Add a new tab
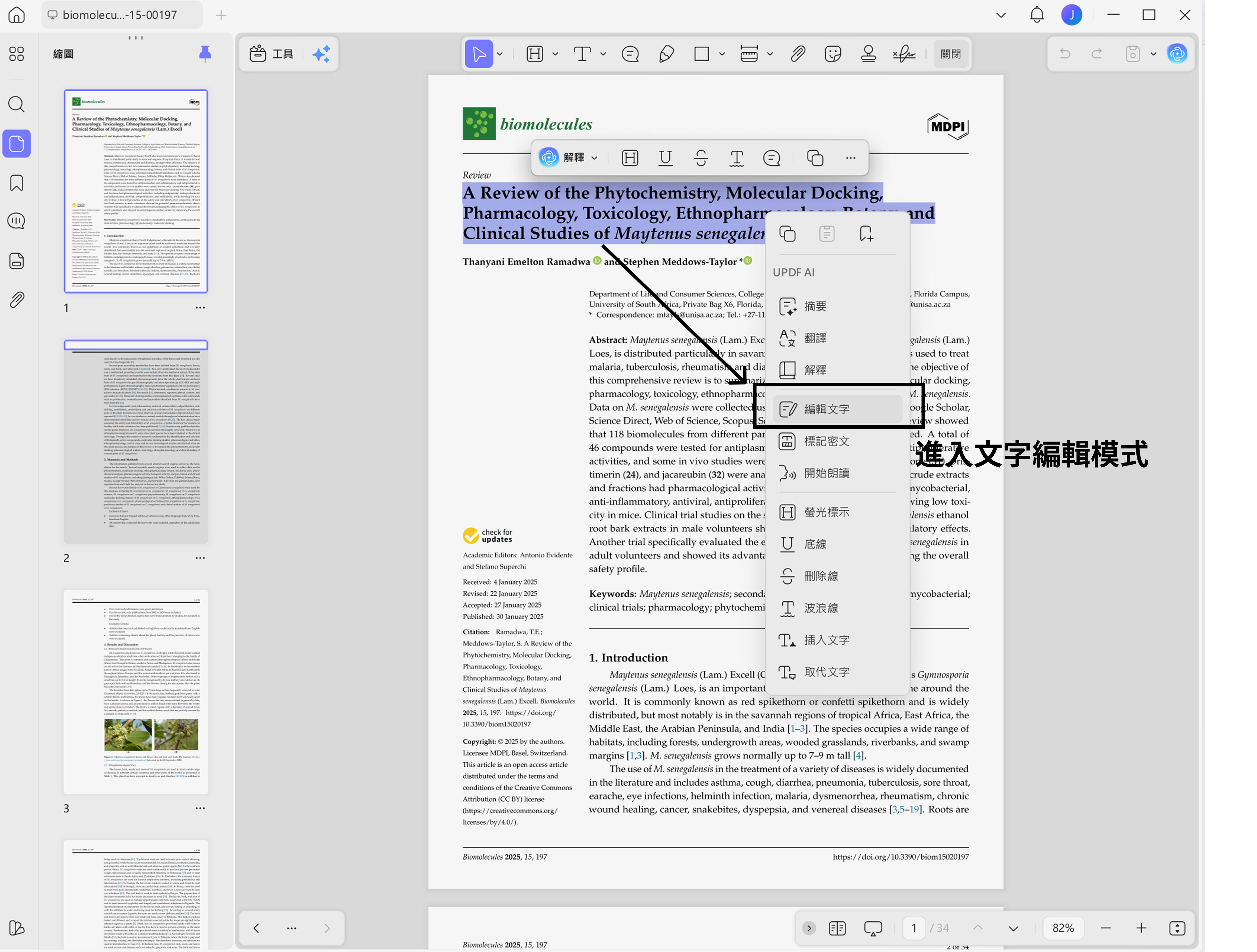This screenshot has height=952, width=1257. coord(221,15)
